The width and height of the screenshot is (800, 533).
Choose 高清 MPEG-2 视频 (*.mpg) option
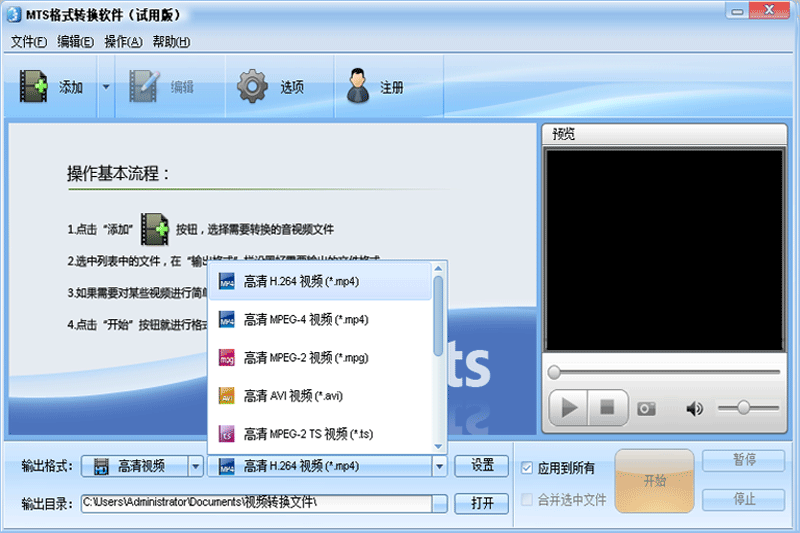click(x=320, y=358)
